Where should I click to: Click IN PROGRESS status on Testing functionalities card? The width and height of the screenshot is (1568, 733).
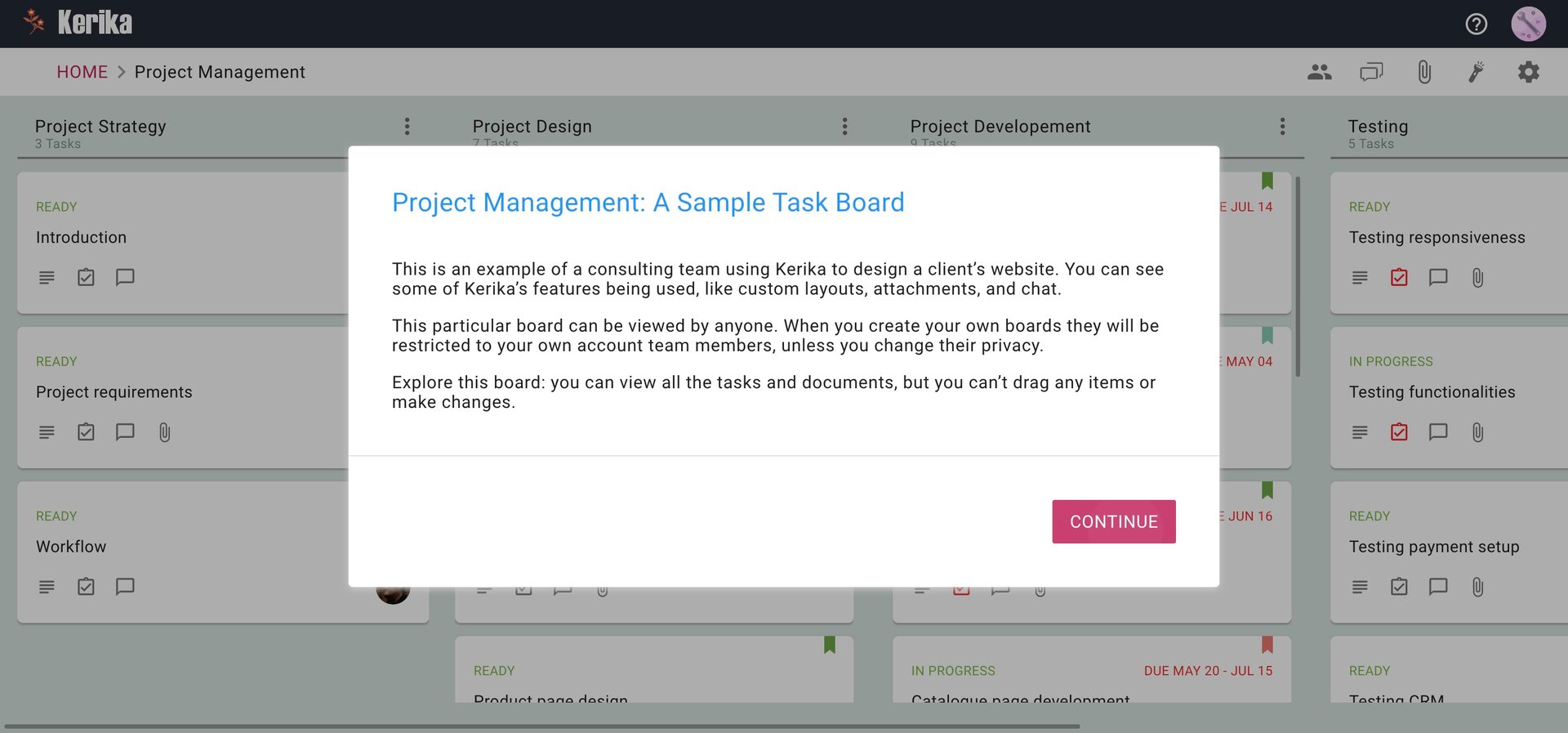[1391, 361]
